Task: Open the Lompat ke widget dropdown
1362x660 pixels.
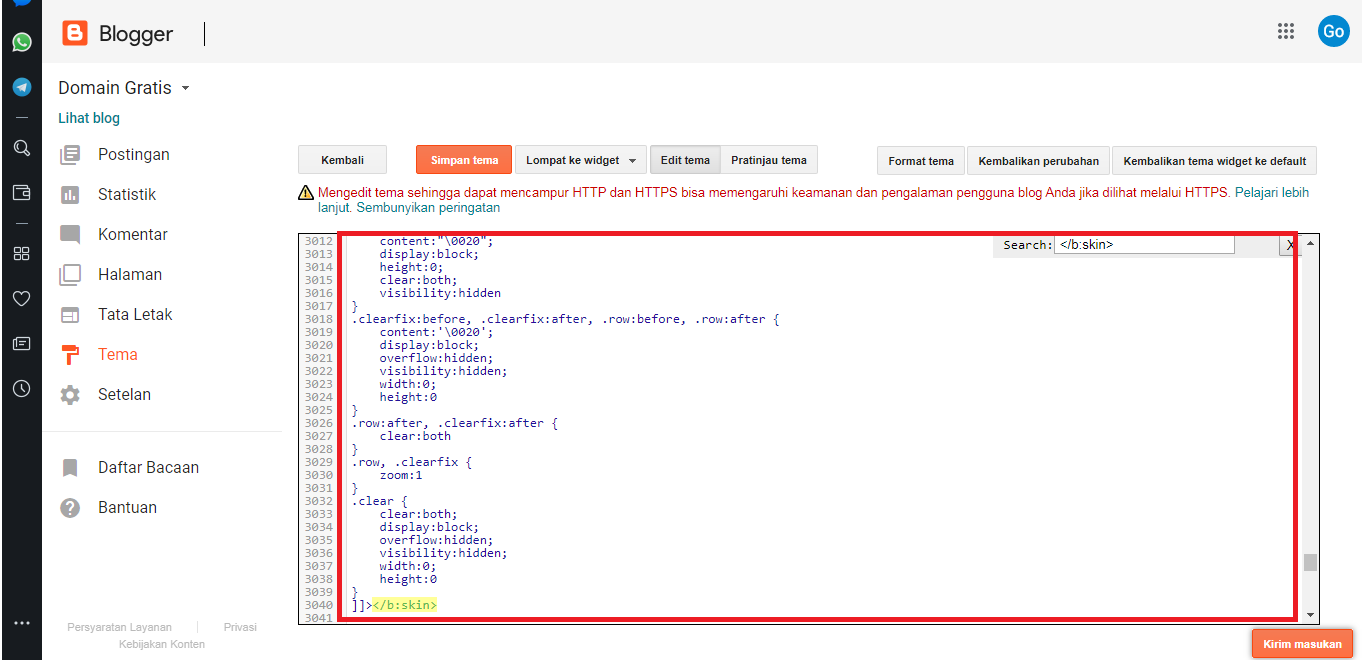Action: (x=580, y=160)
